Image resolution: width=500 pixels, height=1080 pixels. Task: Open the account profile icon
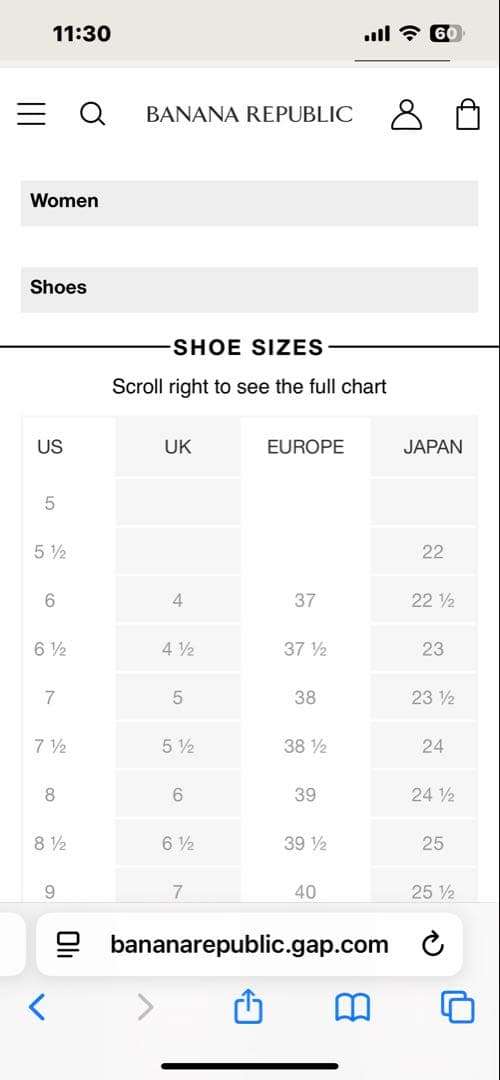(406, 114)
